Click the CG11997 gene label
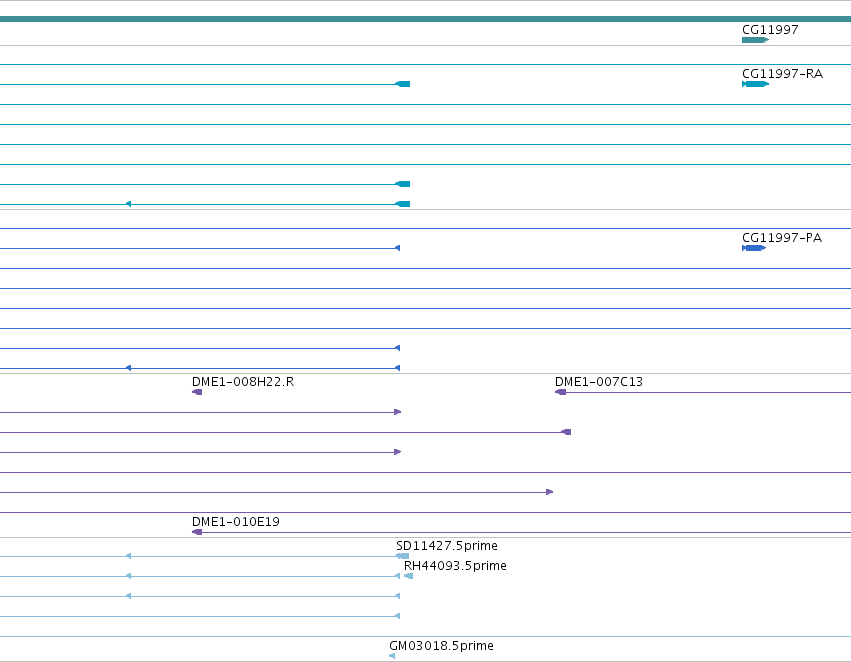Viewport: 851px width, 662px height. pos(770,30)
